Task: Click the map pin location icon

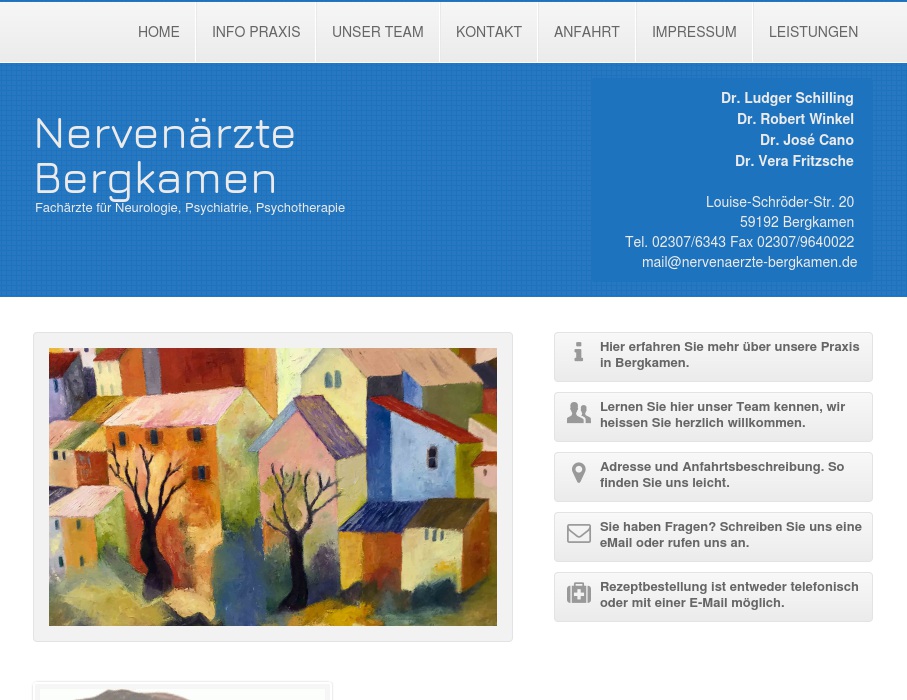Action: (578, 473)
